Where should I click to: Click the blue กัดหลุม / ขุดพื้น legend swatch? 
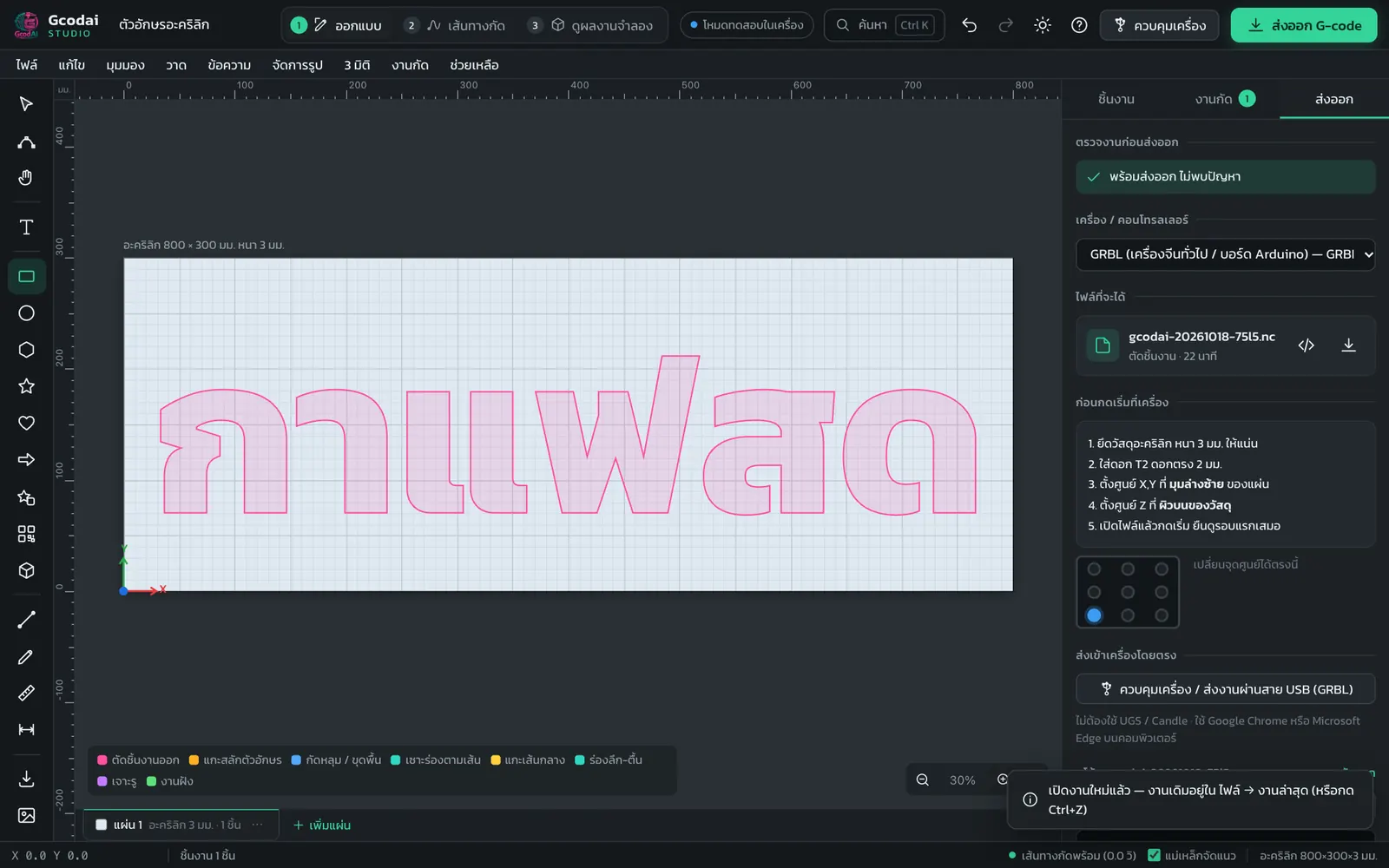[x=296, y=760]
